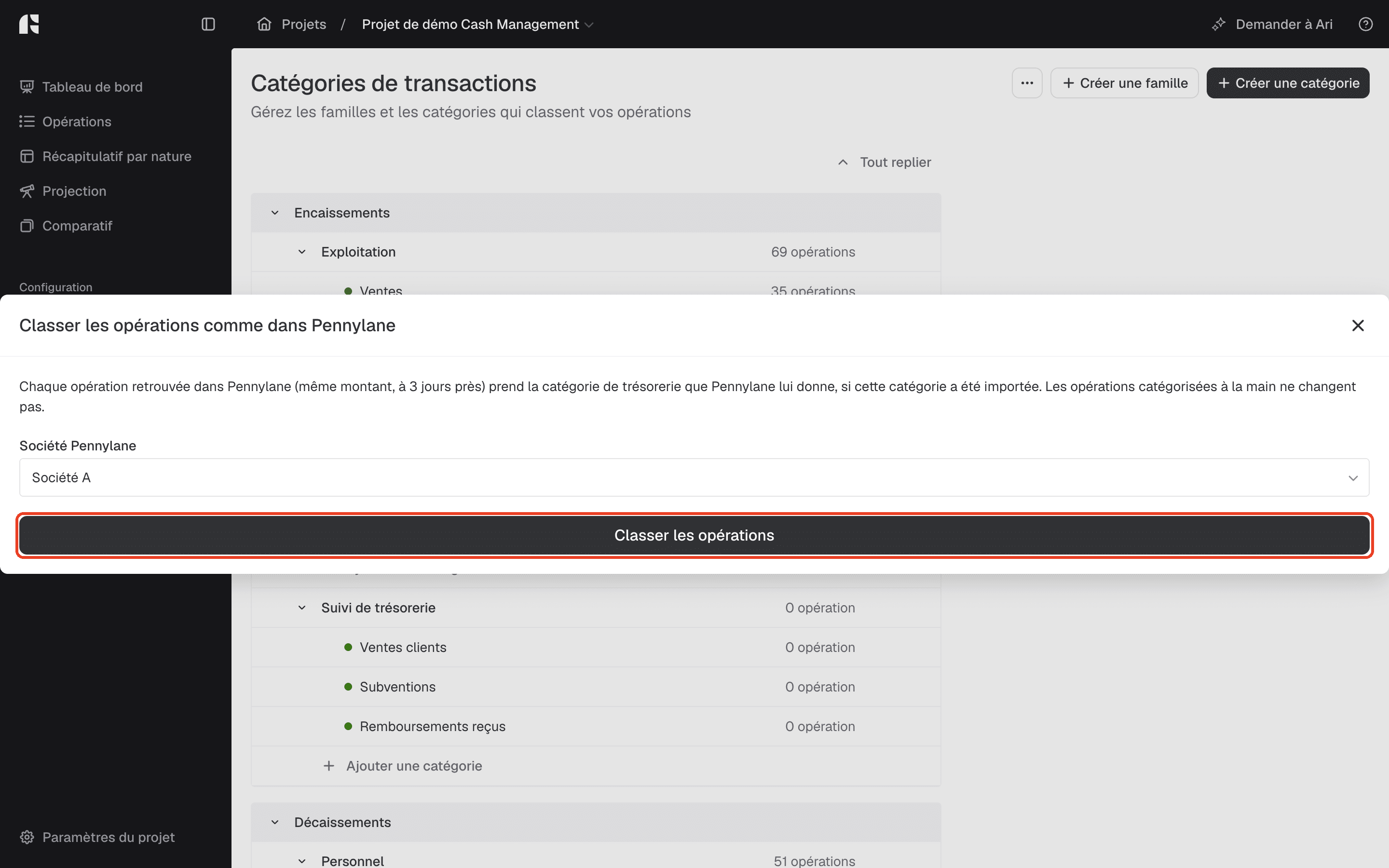
Task: Open the Projet de démo Cash Management dropdown
Action: coord(477,24)
